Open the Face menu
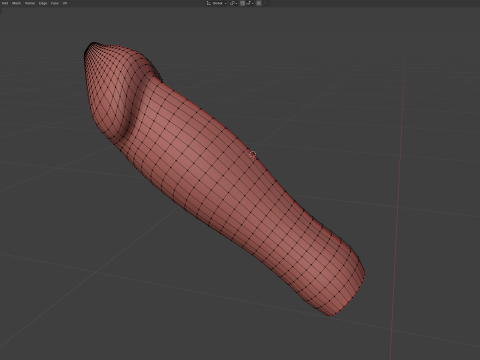 (55, 3)
